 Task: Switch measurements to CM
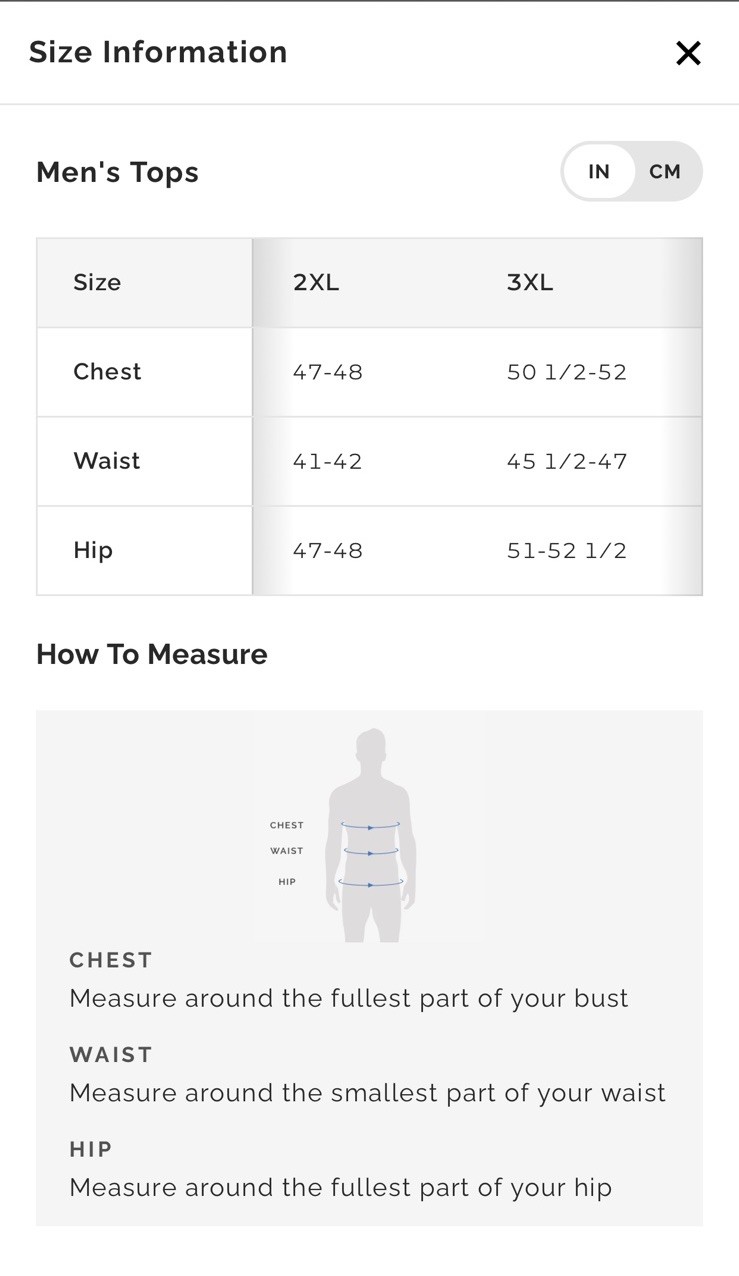(x=665, y=172)
